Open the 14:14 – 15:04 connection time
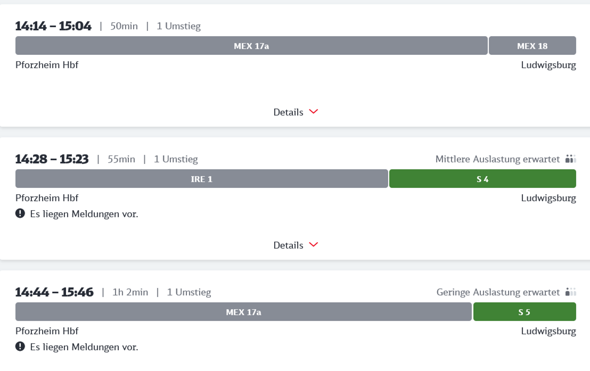 click(53, 26)
